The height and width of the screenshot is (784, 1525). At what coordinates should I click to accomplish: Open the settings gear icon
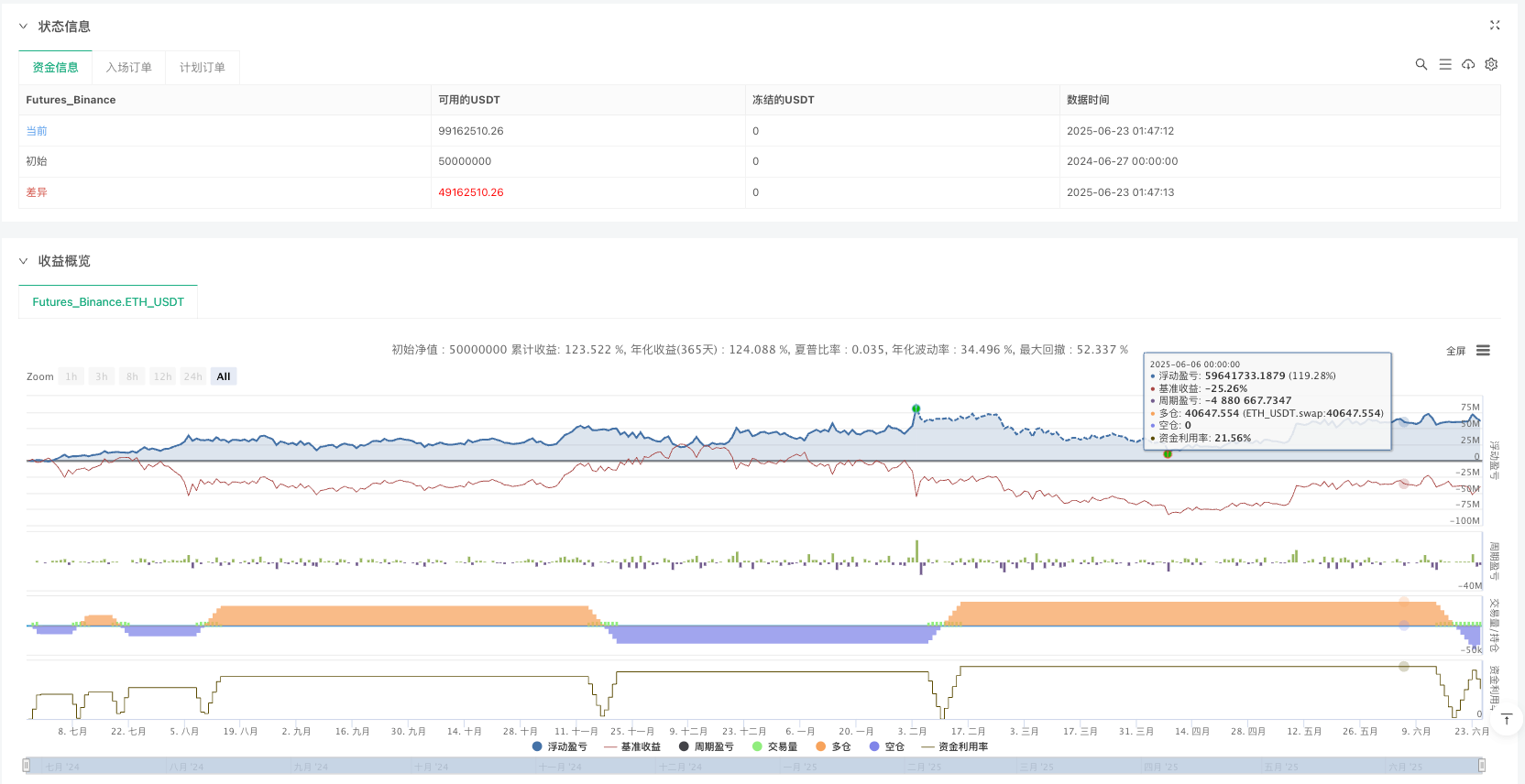1491,64
